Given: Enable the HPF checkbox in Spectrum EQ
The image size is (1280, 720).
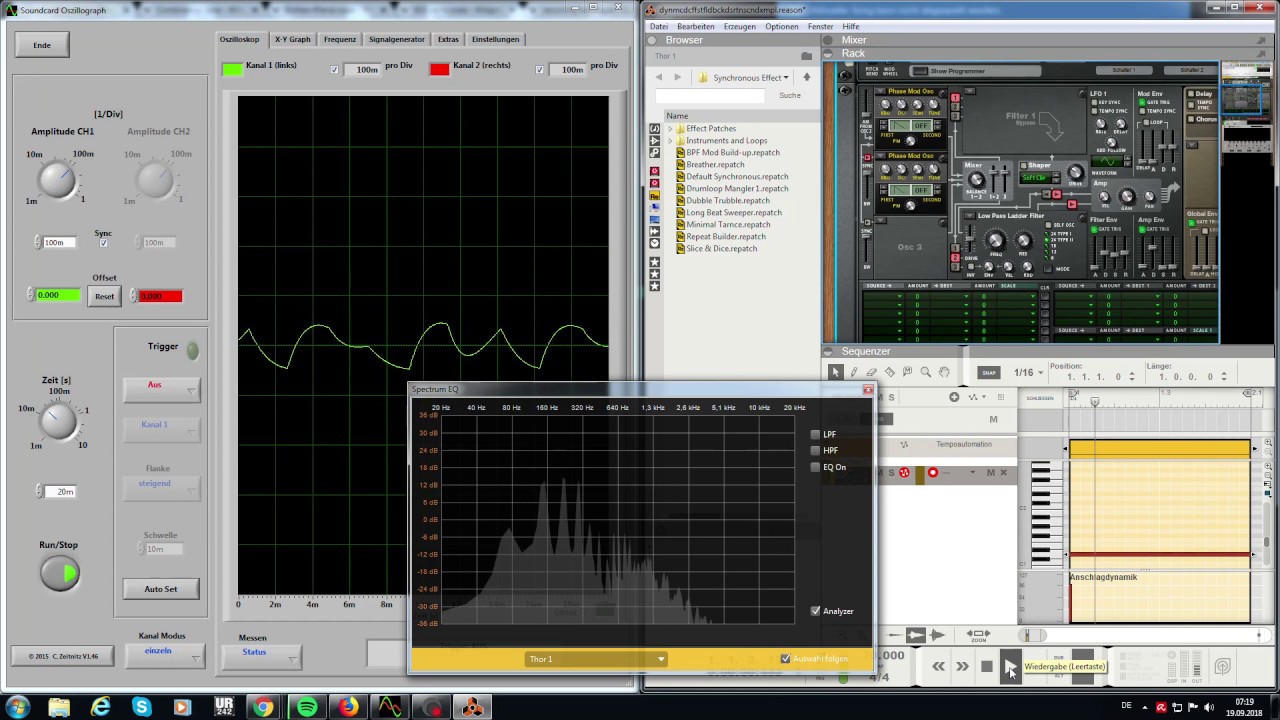Looking at the screenshot, I should click(x=815, y=451).
